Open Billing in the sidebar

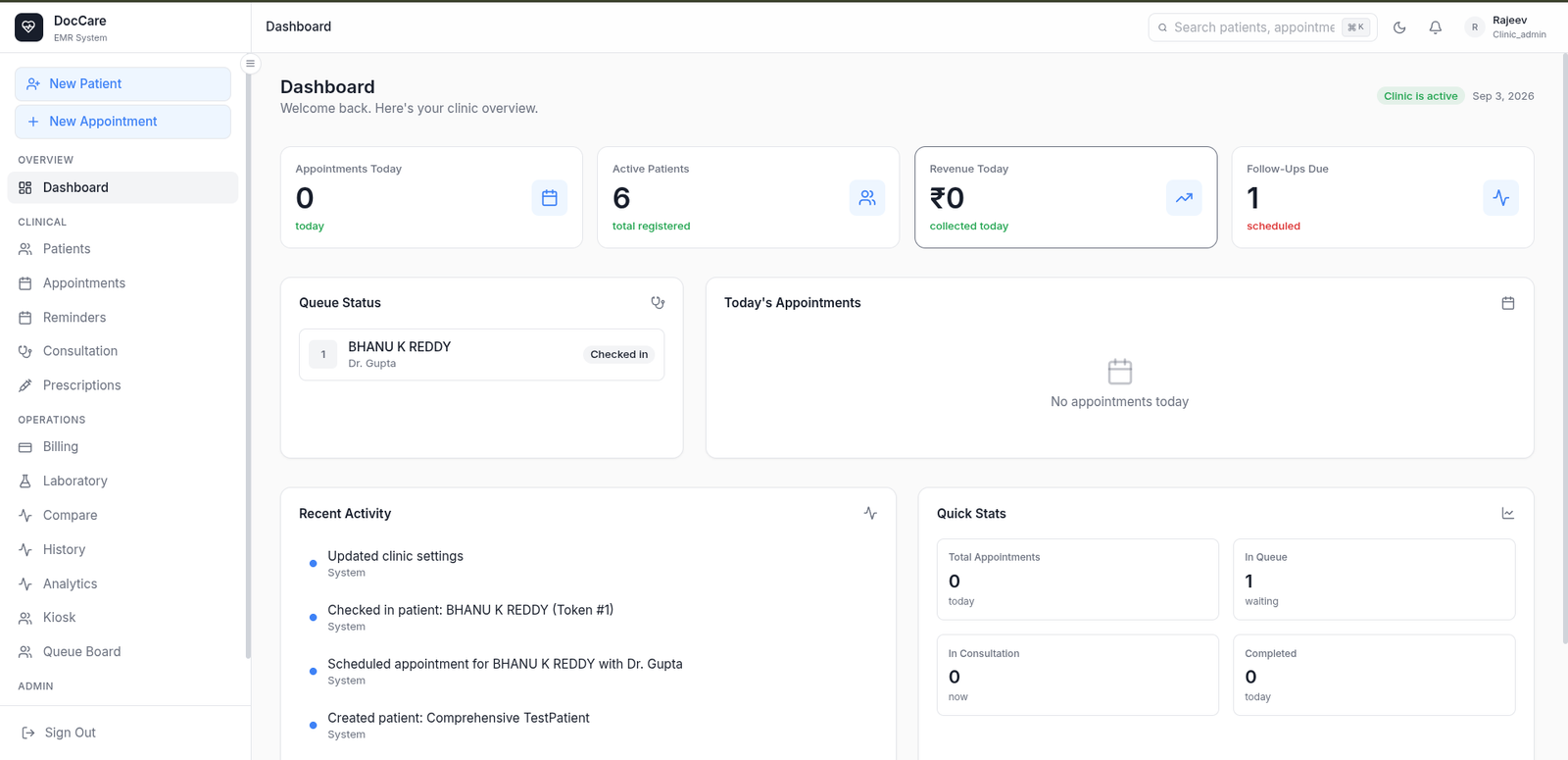(122, 446)
